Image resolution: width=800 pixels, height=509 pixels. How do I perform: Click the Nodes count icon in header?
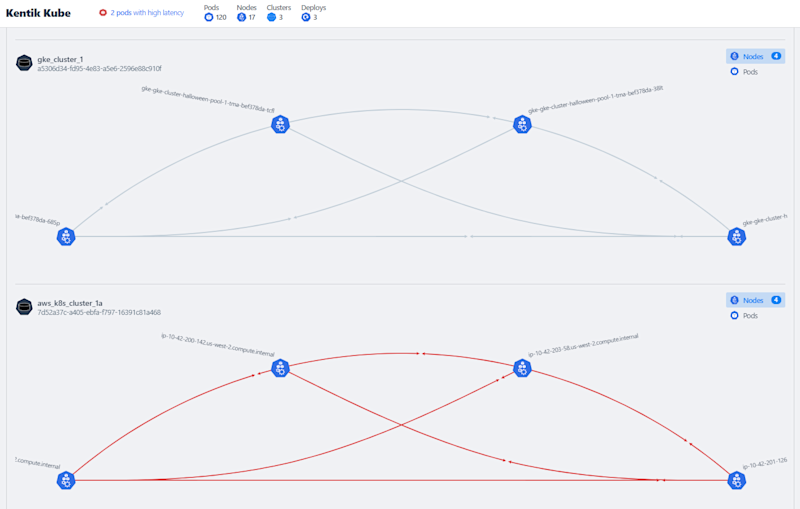coord(241,17)
